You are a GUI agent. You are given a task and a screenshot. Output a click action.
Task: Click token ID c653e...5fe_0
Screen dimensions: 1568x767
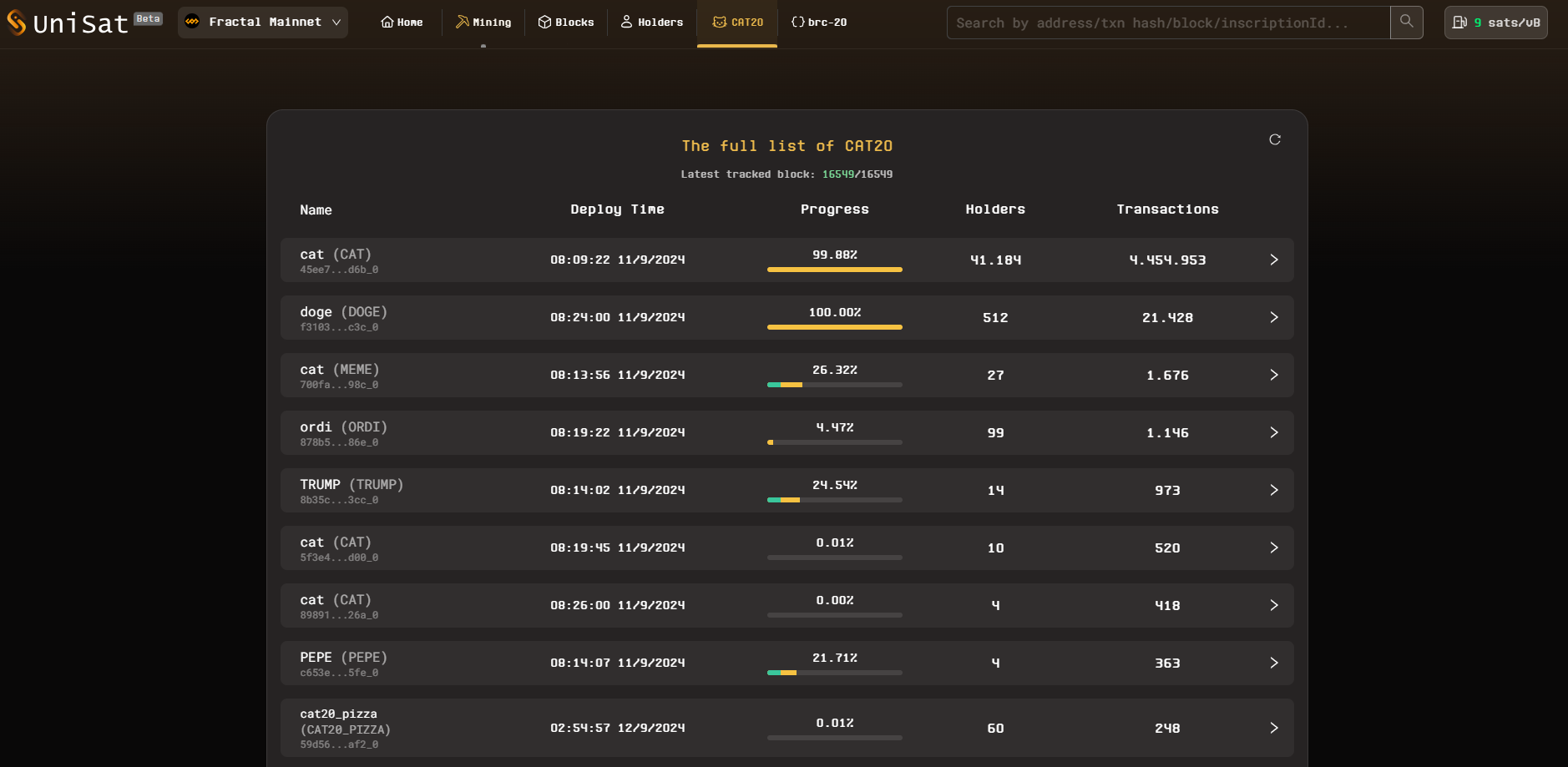click(339, 673)
